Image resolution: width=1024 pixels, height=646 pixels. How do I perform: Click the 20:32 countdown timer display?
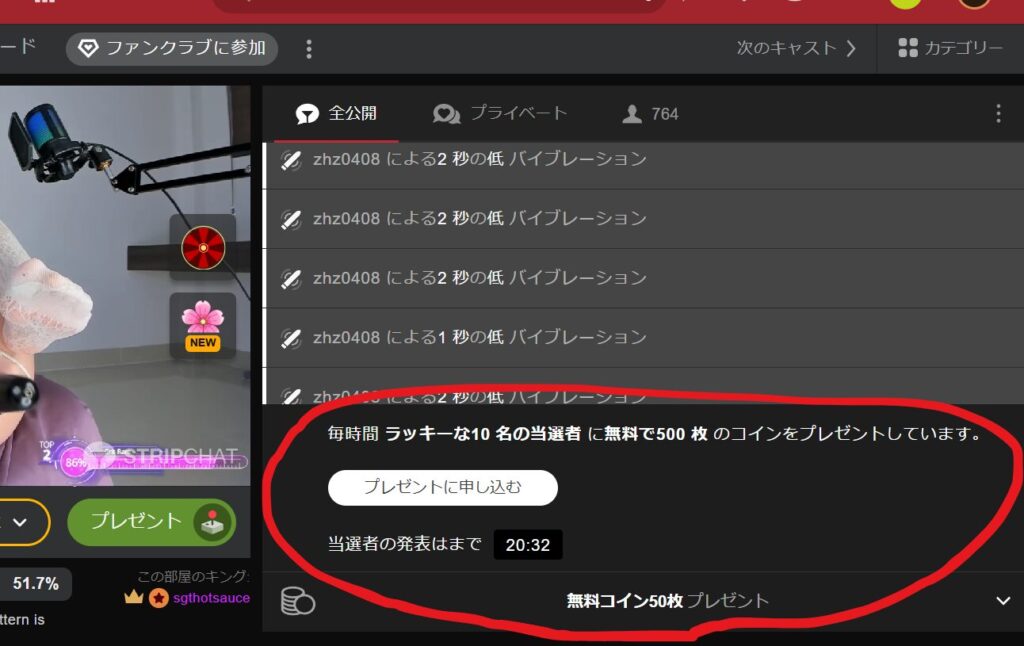pos(527,544)
